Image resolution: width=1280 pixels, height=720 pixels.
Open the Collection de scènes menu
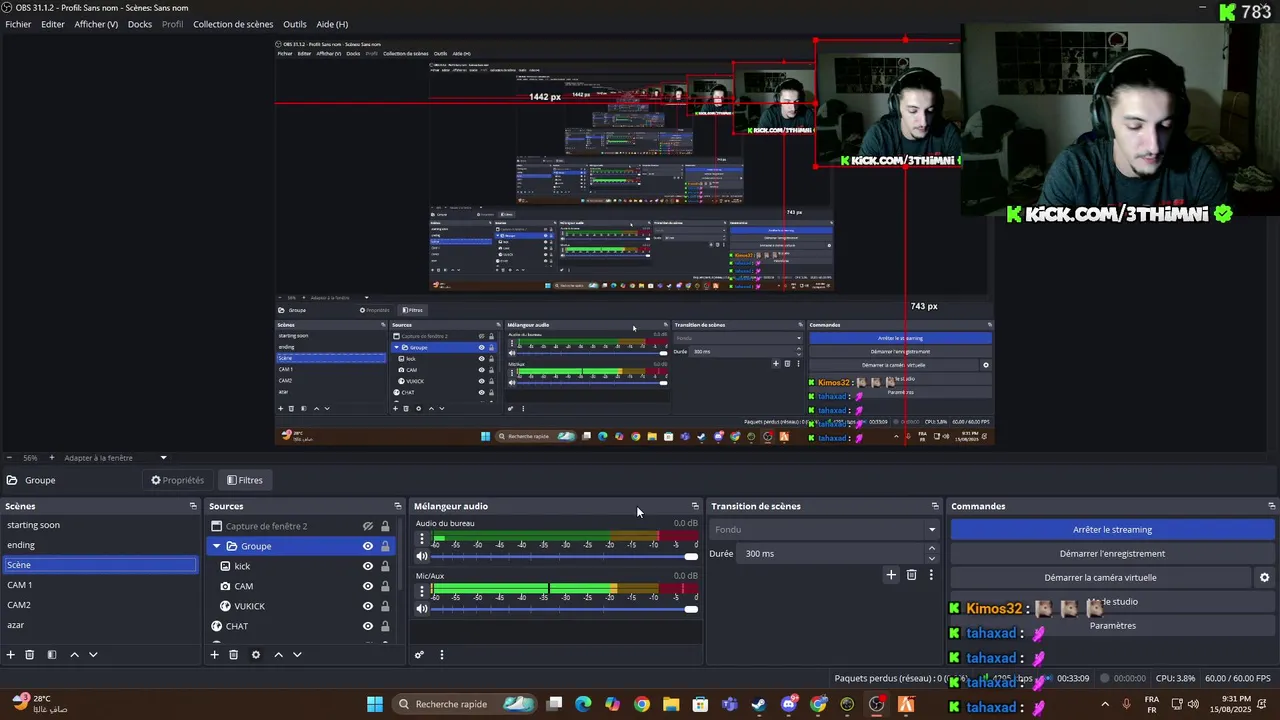[x=233, y=24]
